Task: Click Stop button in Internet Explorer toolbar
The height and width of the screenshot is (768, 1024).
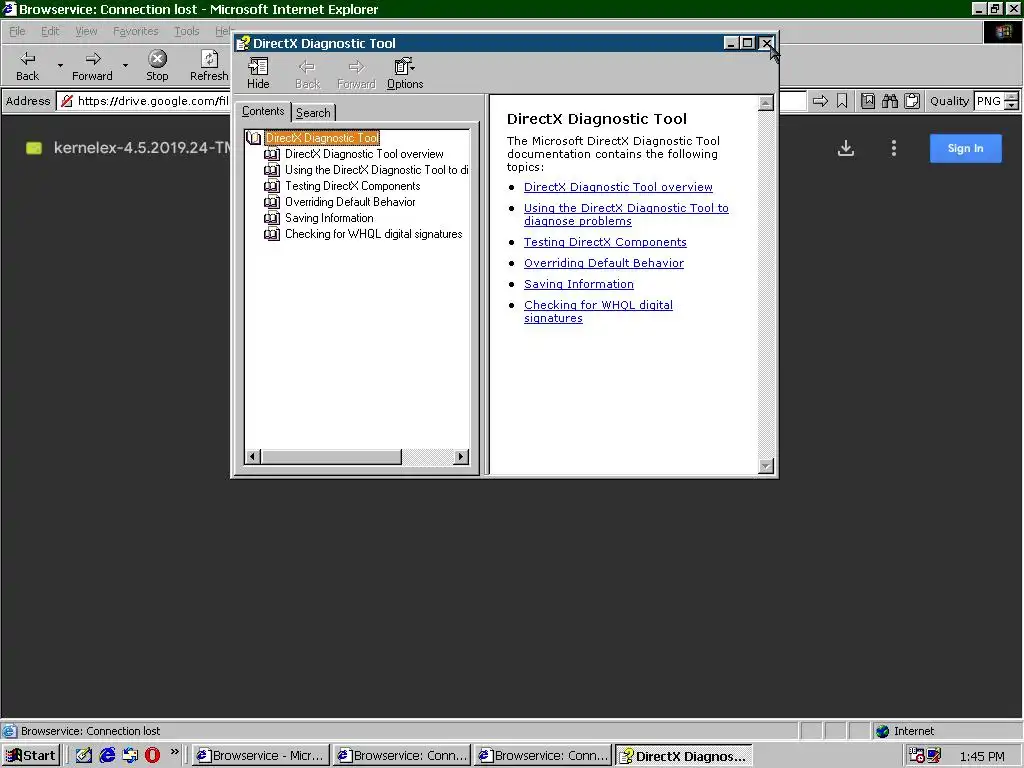Action: (157, 66)
